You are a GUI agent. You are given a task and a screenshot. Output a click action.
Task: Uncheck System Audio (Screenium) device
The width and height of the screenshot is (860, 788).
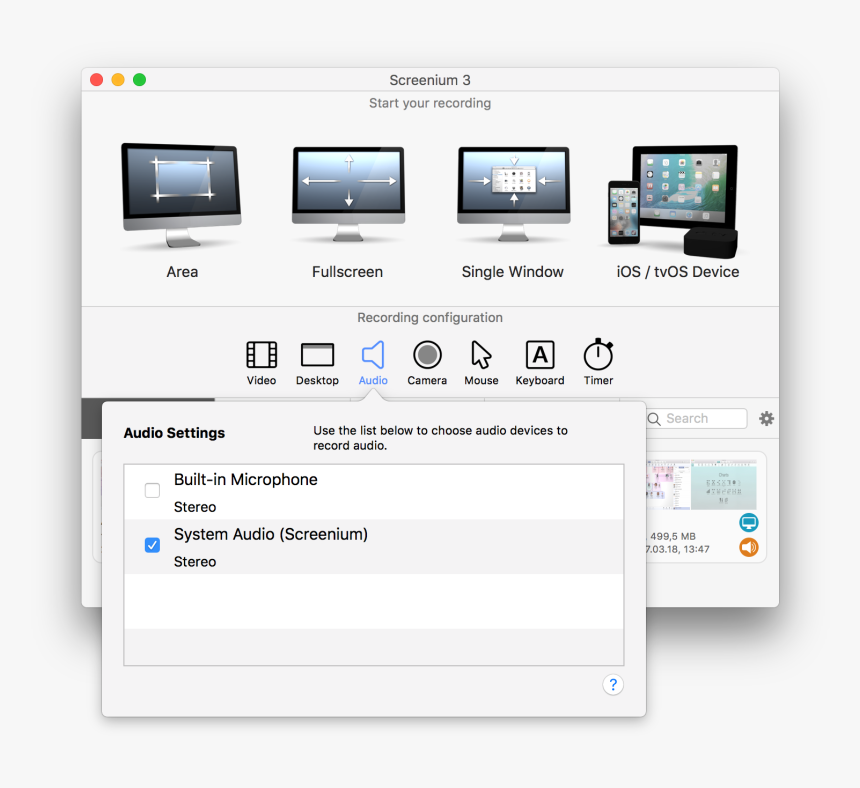pyautogui.click(x=152, y=545)
